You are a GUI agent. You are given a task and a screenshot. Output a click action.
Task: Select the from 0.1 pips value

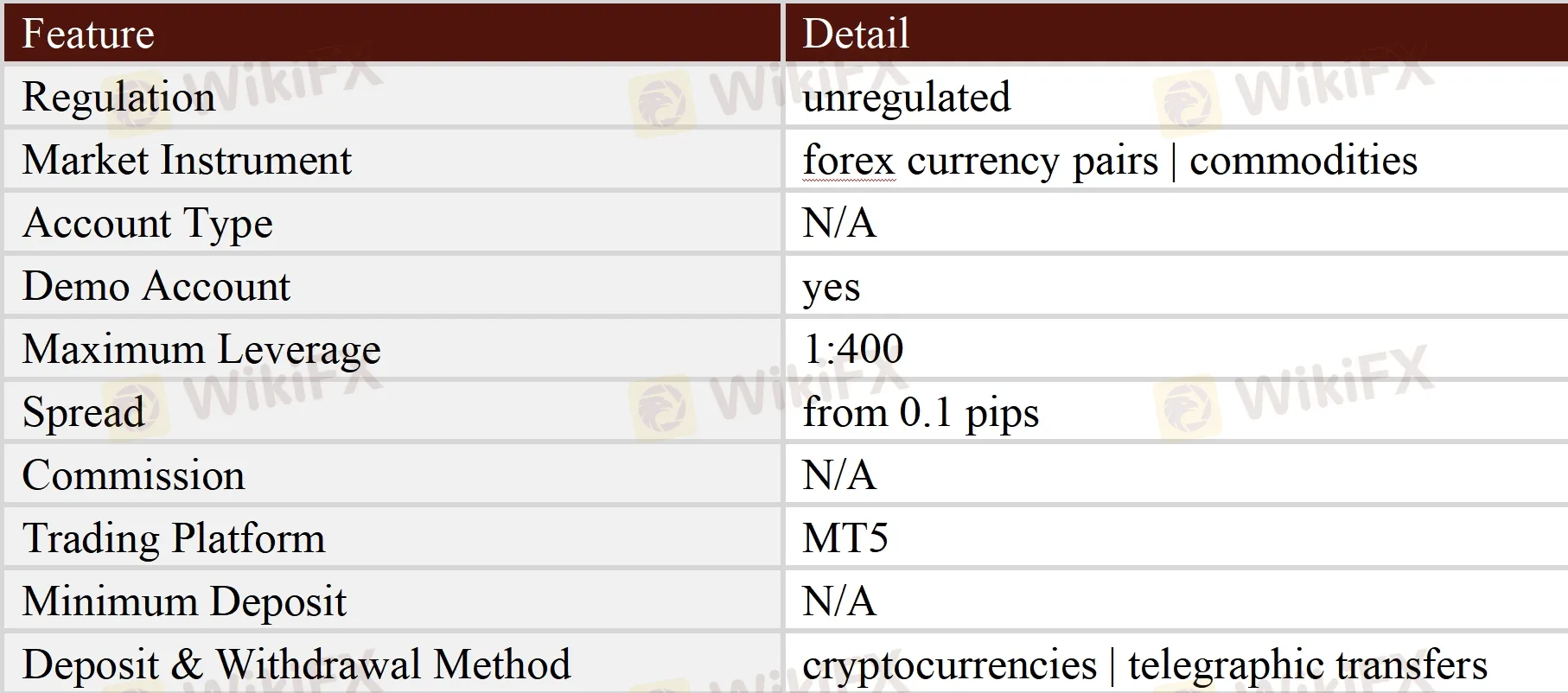[x=921, y=413]
